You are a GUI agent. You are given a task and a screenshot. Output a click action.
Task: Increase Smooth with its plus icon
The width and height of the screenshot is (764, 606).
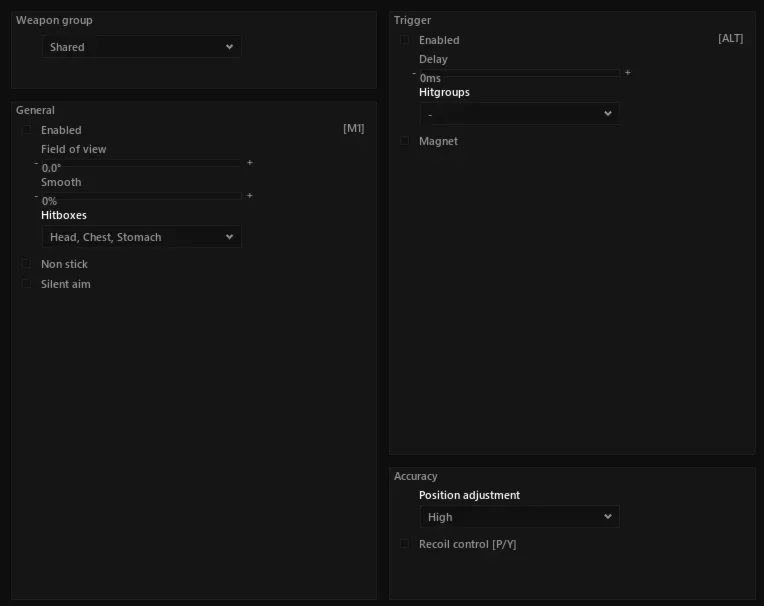click(249, 196)
